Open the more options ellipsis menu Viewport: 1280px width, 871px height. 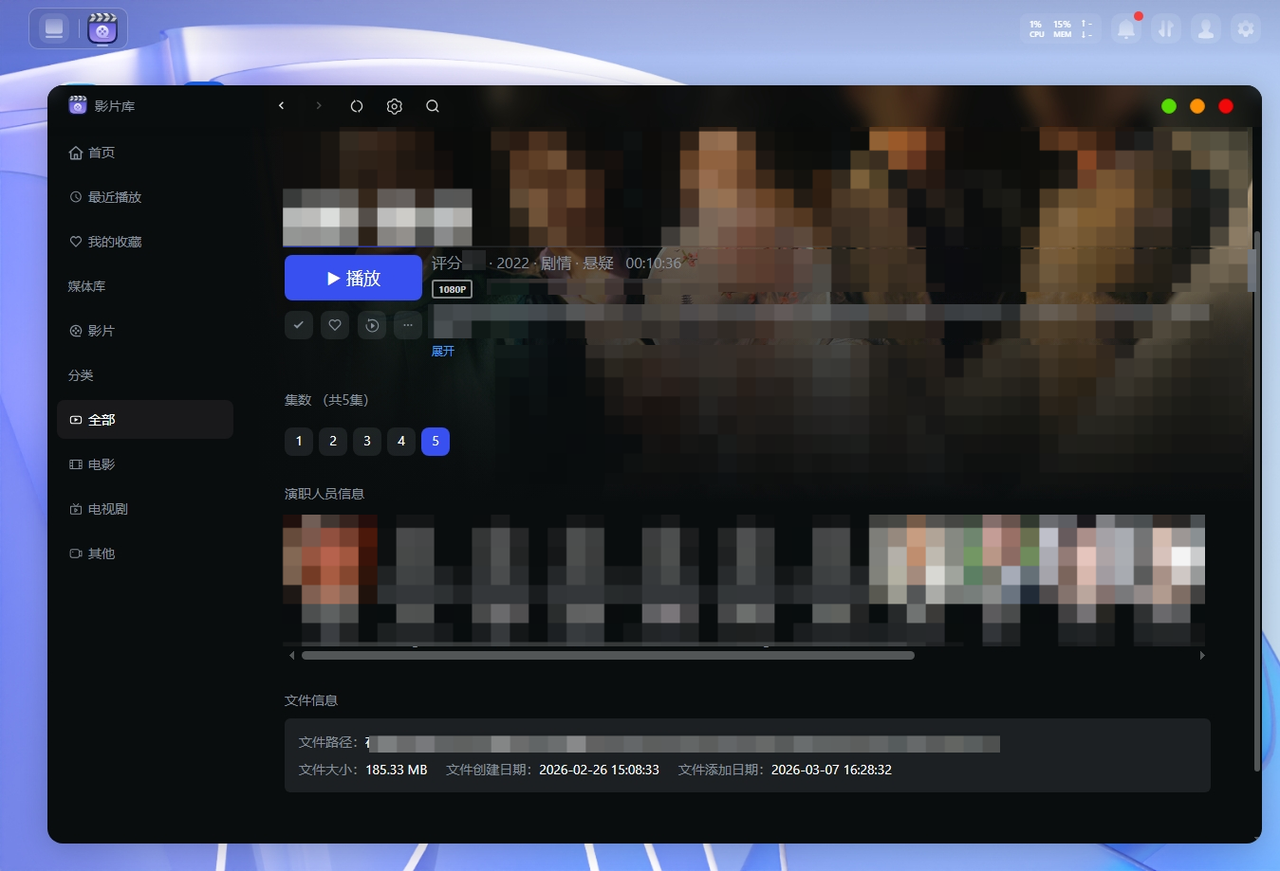tap(408, 325)
